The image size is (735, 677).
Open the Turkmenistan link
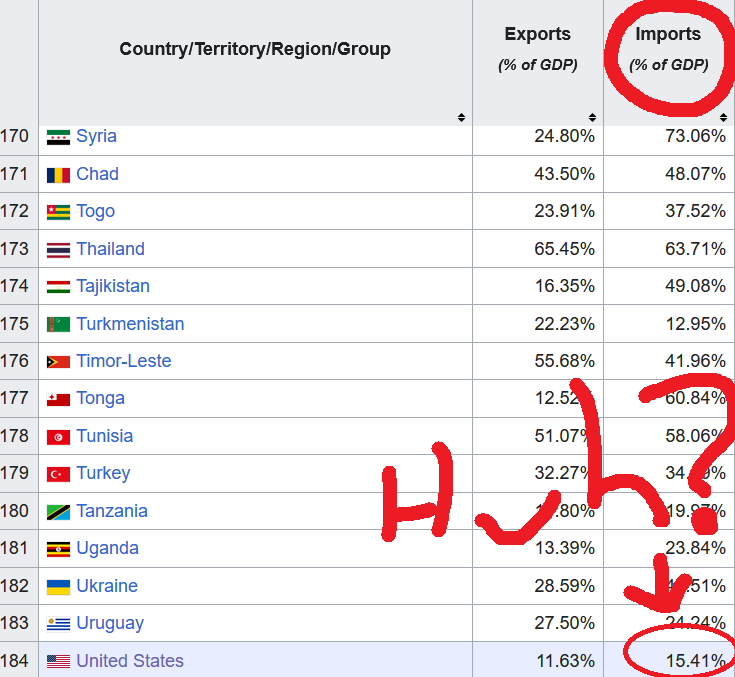click(130, 324)
